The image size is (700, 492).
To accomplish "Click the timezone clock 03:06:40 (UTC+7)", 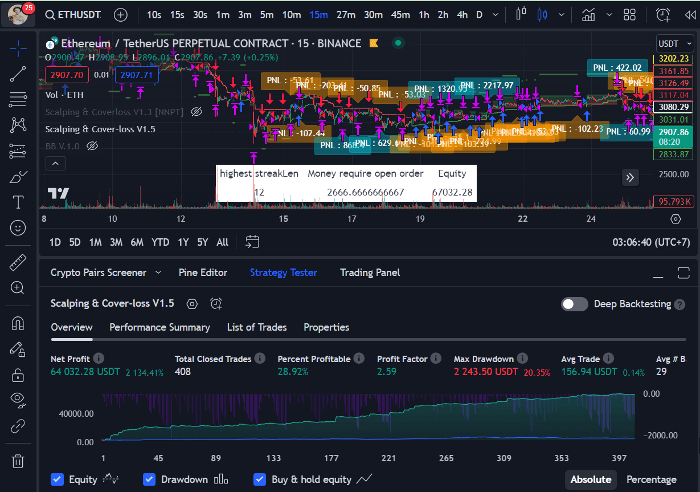I will pos(651,242).
